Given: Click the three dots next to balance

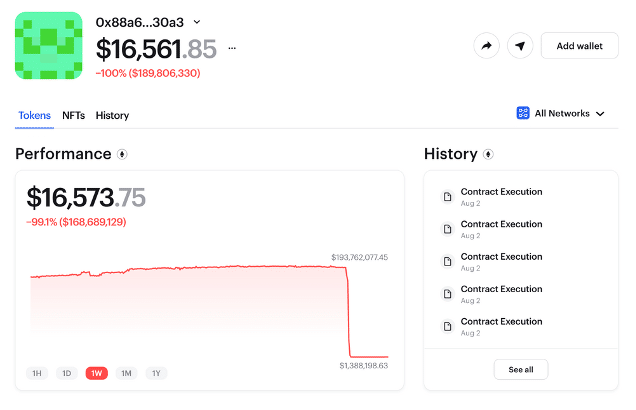Looking at the screenshot, I should click(232, 47).
